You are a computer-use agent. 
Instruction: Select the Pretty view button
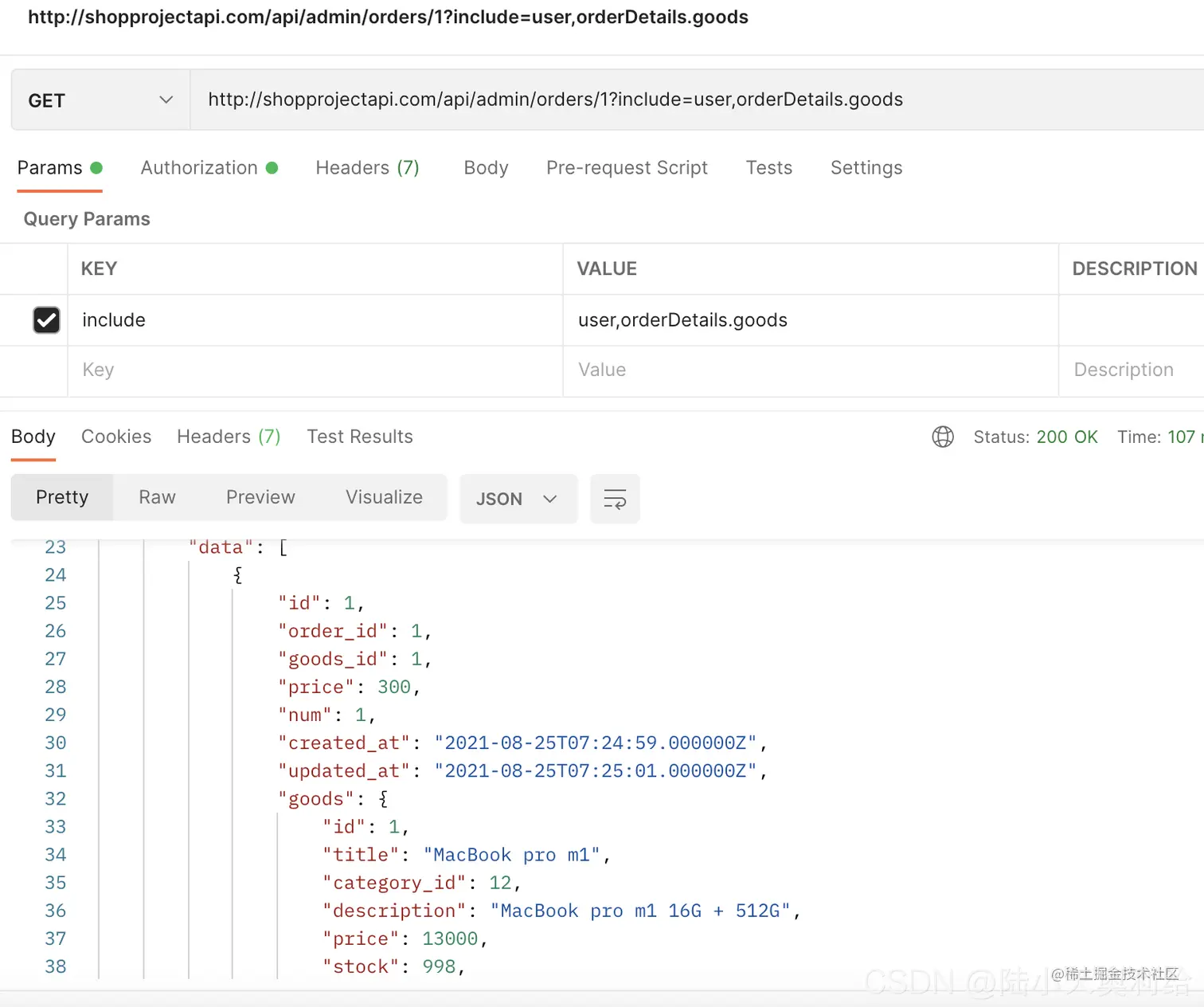[x=62, y=497]
